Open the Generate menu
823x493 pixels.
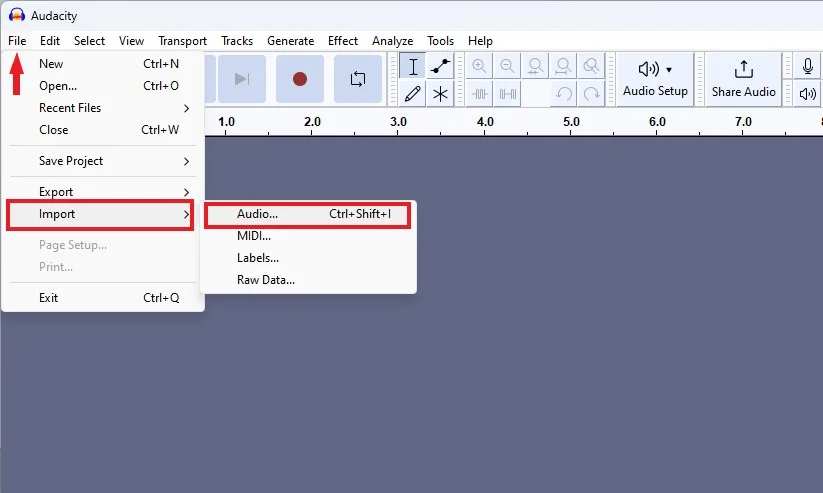point(290,40)
